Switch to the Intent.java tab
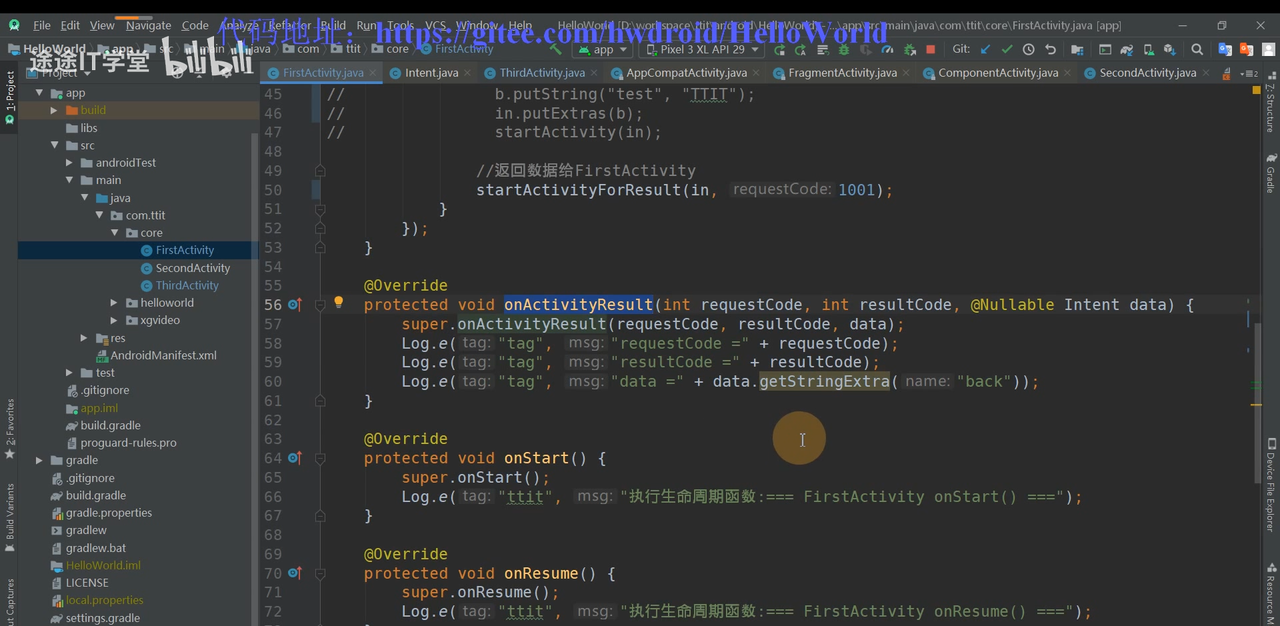 pyautogui.click(x=431, y=73)
